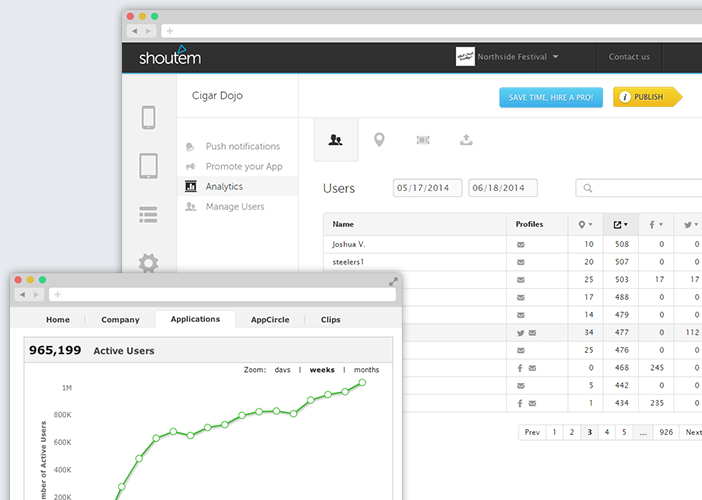Go to page 1
Image resolution: width=702 pixels, height=500 pixels.
pyautogui.click(x=554, y=432)
